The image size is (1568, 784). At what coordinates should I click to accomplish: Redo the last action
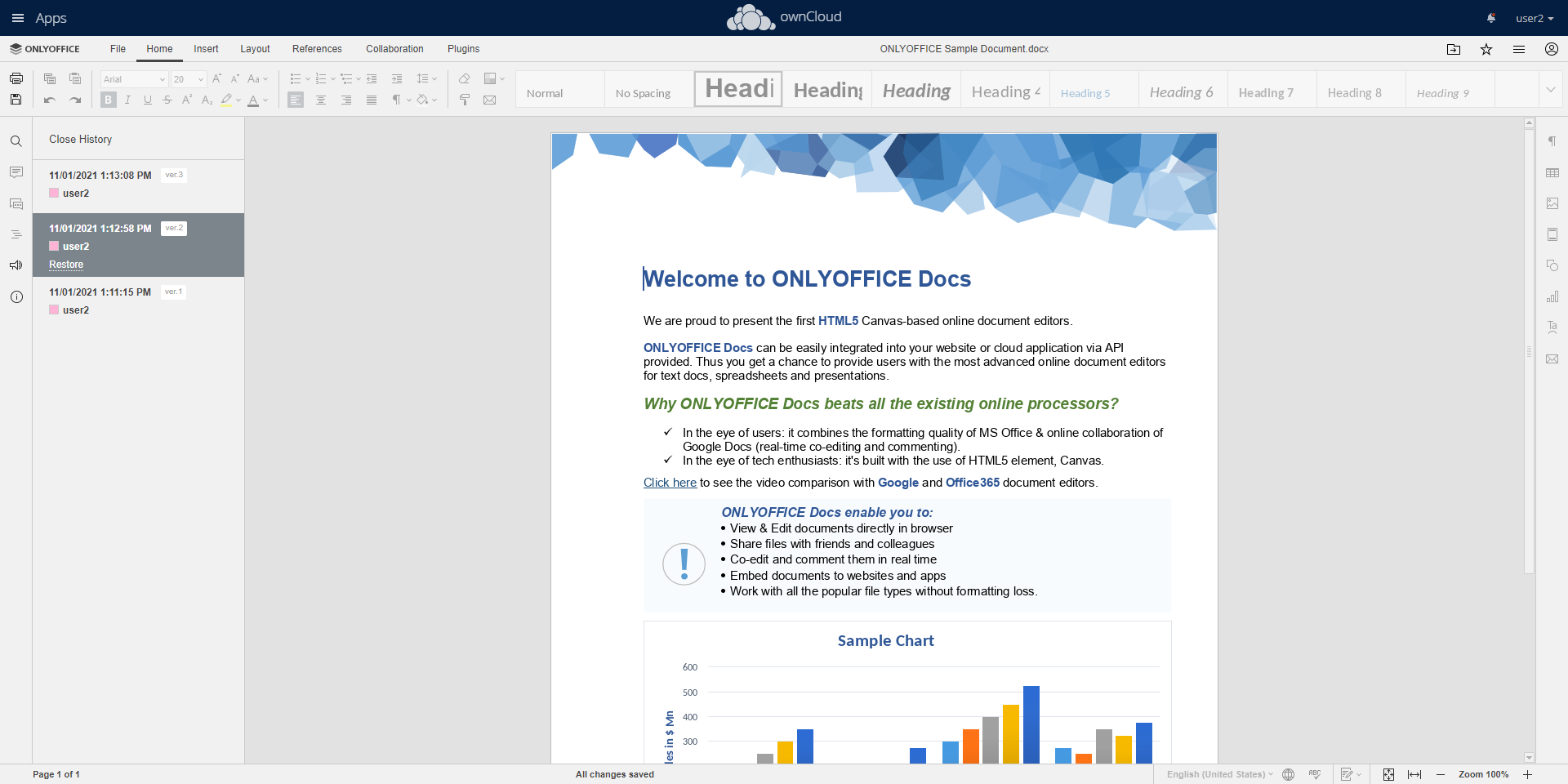(75, 100)
